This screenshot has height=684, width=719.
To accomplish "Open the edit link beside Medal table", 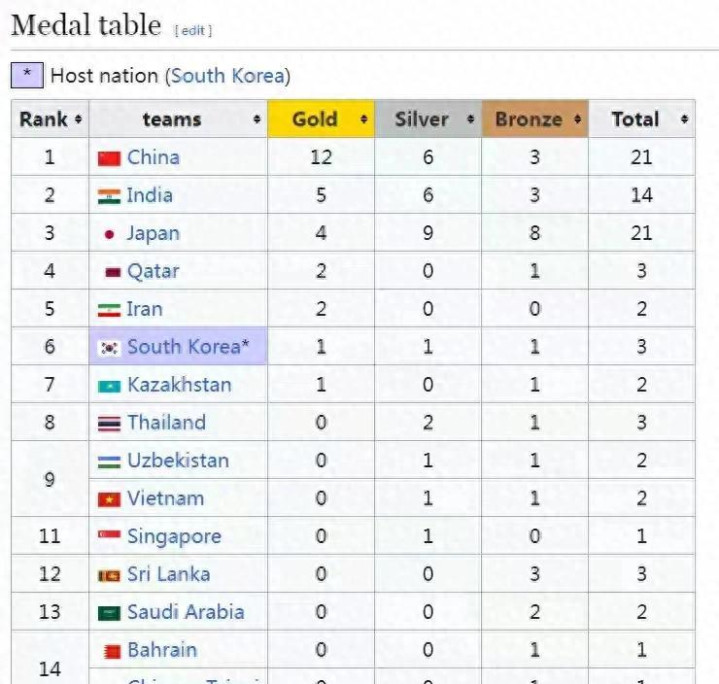I will click(x=193, y=31).
